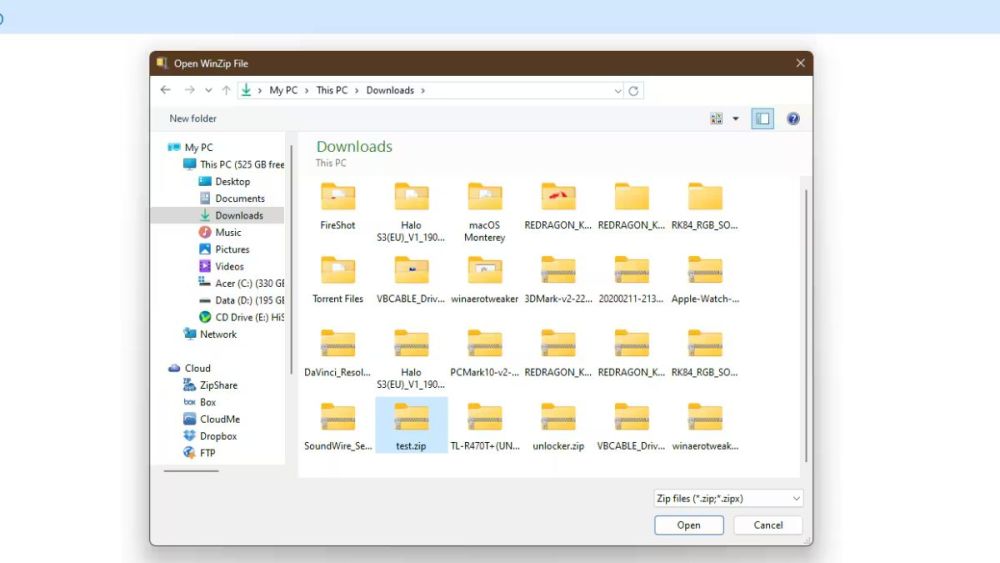Viewport: 1000px width, 563px height.
Task: Click the navigation pane vertical scrollbar
Action: click(291, 260)
